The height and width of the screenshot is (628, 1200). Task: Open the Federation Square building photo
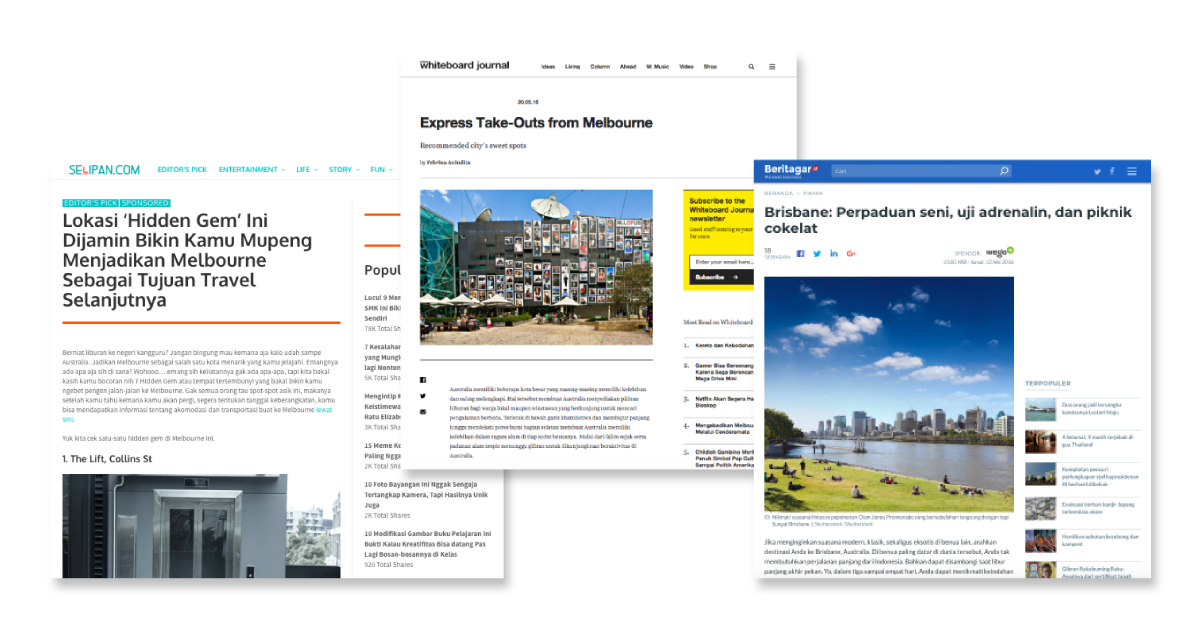click(x=536, y=268)
